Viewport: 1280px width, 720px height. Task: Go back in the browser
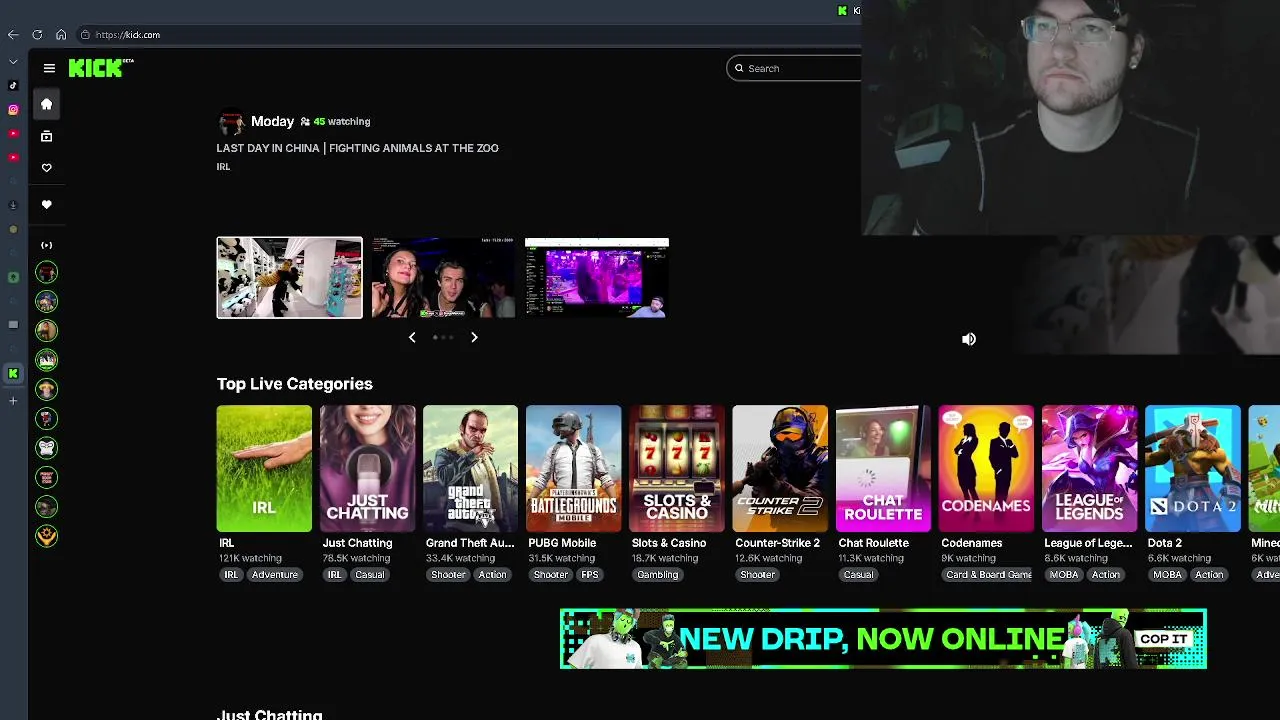13,35
